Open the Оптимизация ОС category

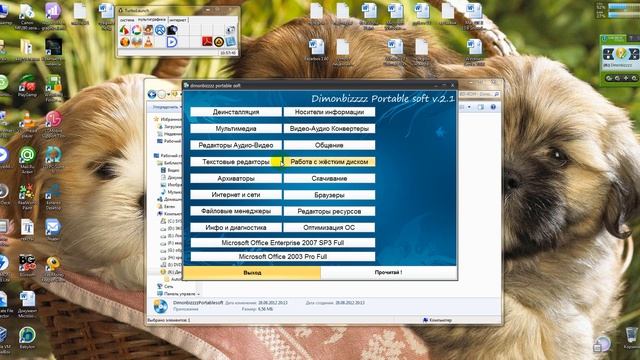(x=329, y=228)
